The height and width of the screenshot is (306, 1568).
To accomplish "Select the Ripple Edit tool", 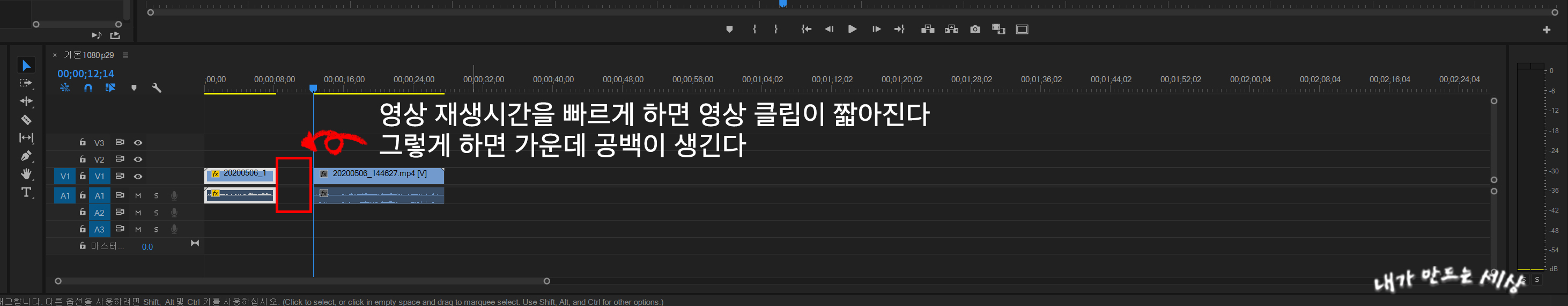I will coord(26,101).
